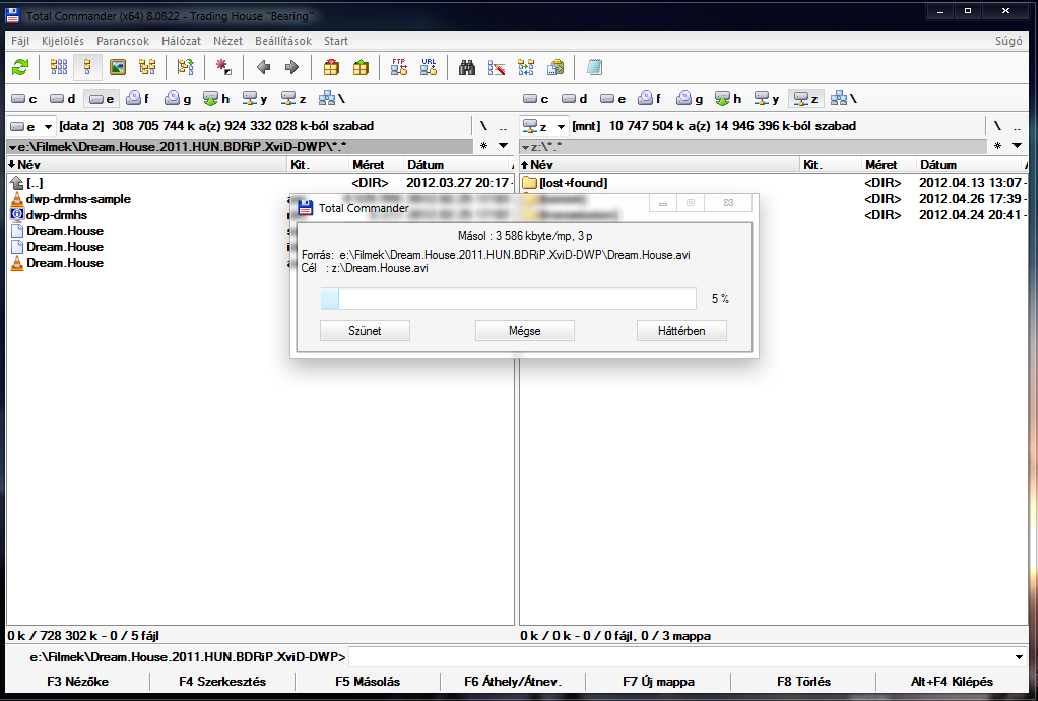Launch the multi-rename tool icon

pos(496,67)
